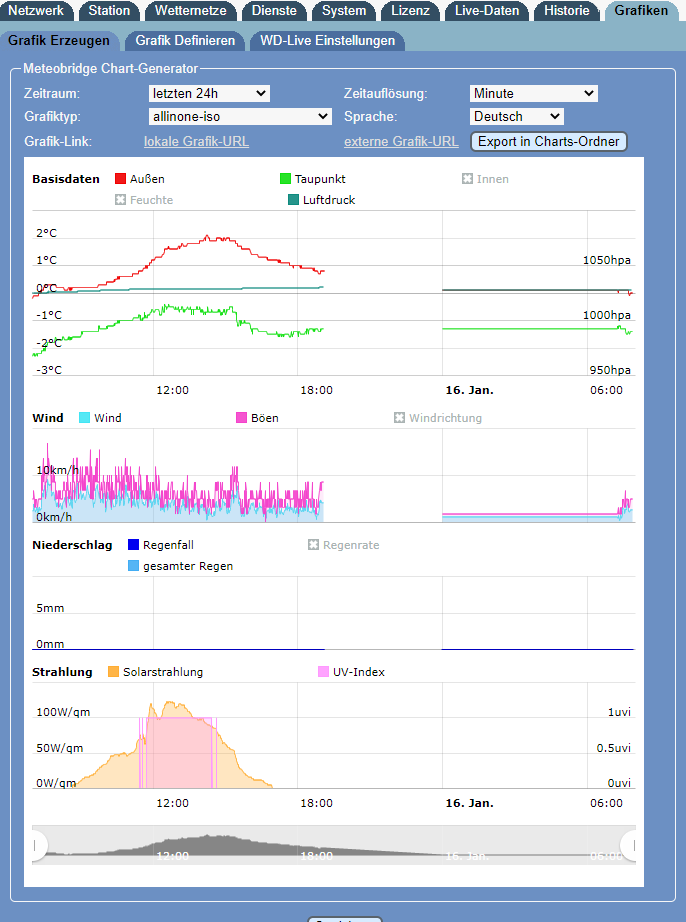Show the disabled Feuchte series

point(121,200)
